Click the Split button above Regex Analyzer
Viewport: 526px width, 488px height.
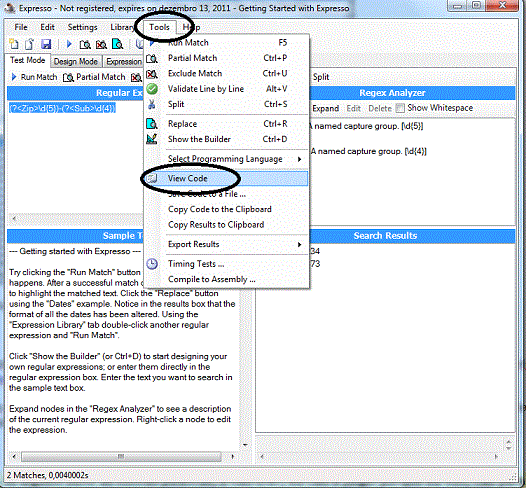click(321, 77)
